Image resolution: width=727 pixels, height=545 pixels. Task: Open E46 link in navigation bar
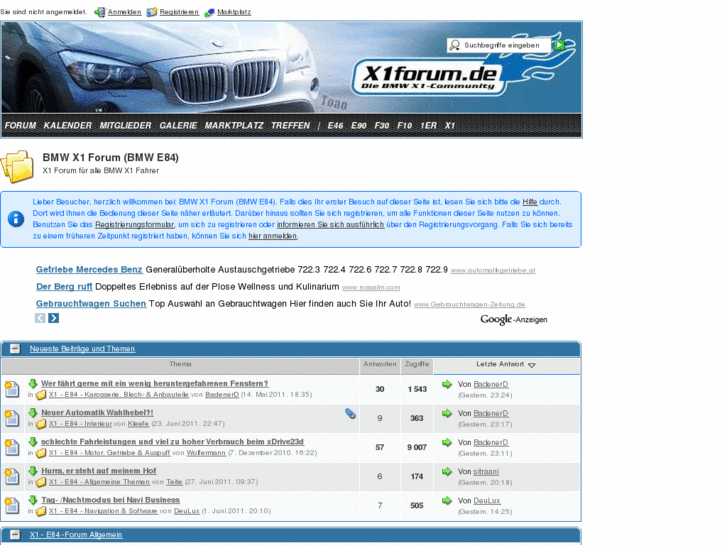[x=335, y=126]
